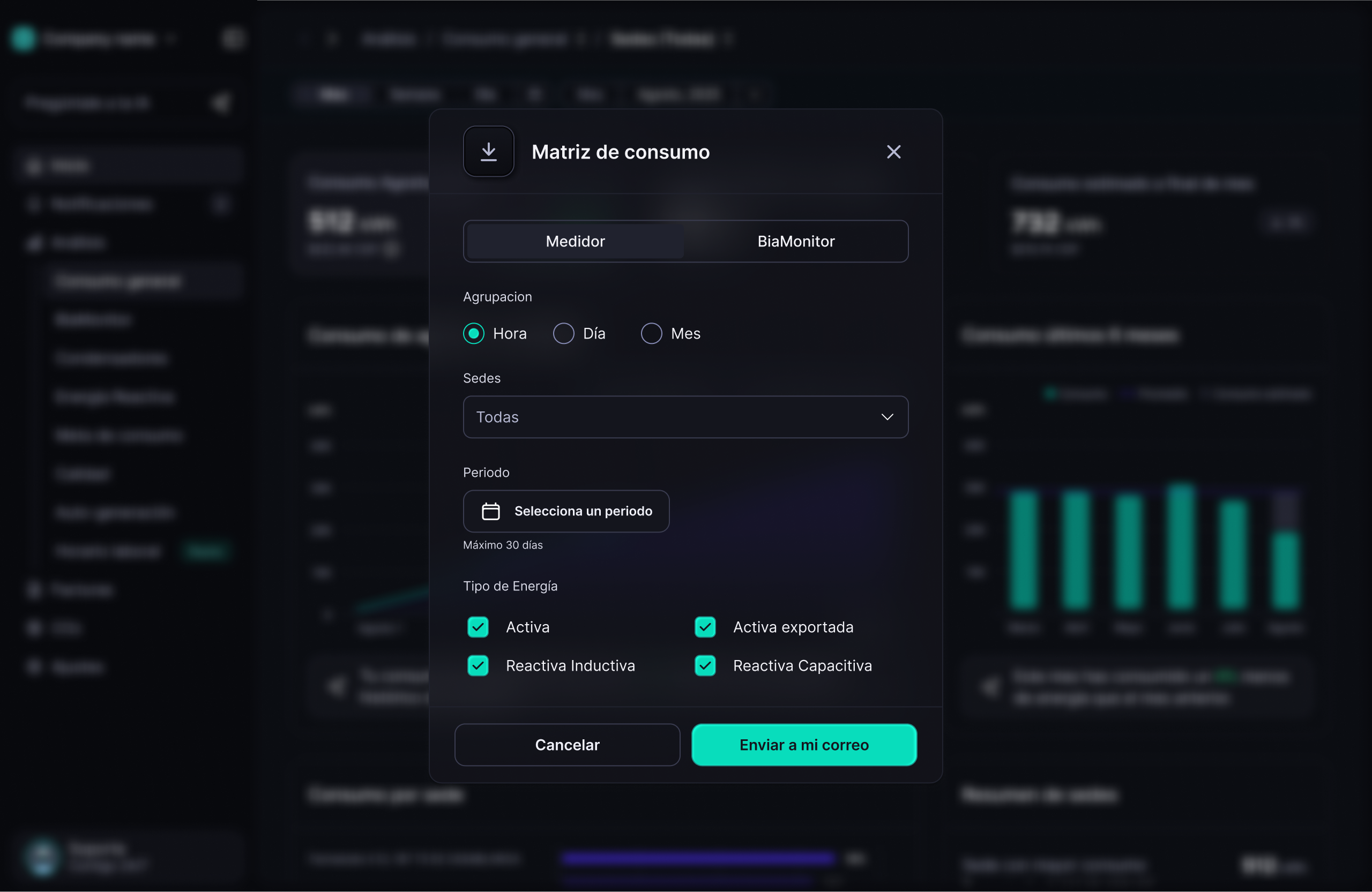Open the Sedes dropdown showing Todas
Viewport: 1372px width, 892px height.
coord(663,417)
